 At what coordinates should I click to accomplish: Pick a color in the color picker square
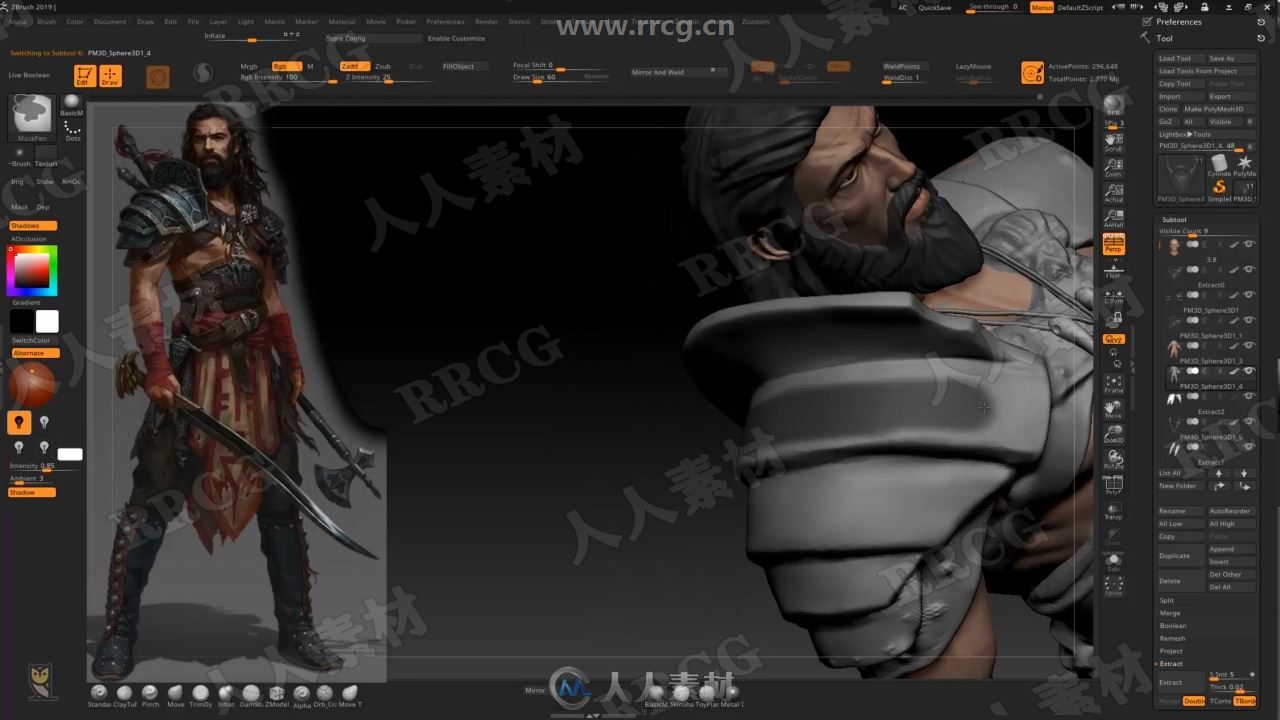(31, 269)
